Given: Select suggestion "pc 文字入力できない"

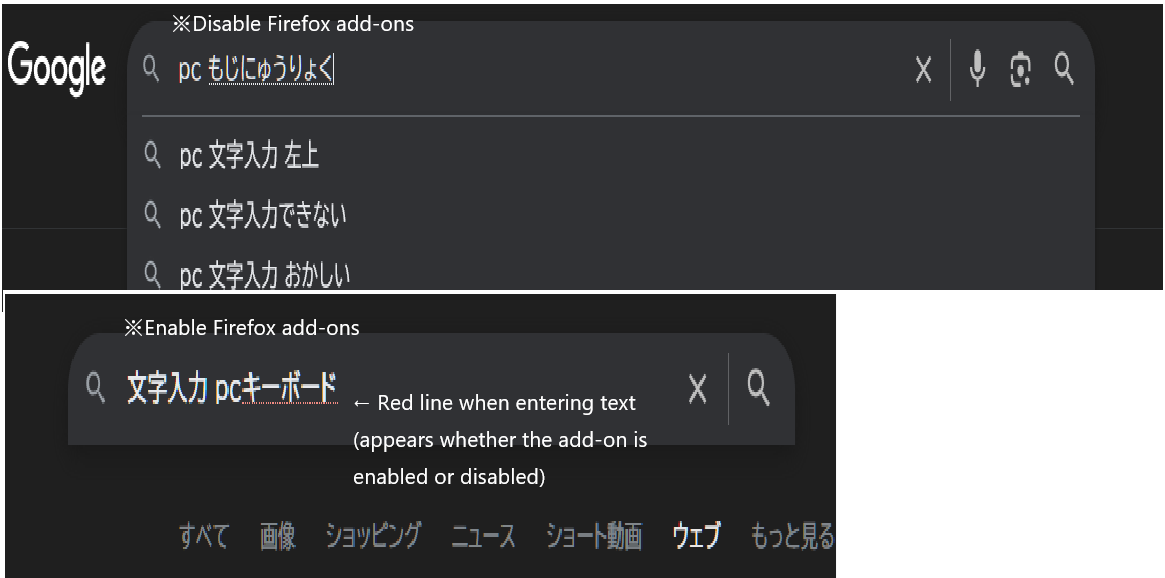Looking at the screenshot, I should pyautogui.click(x=263, y=215).
